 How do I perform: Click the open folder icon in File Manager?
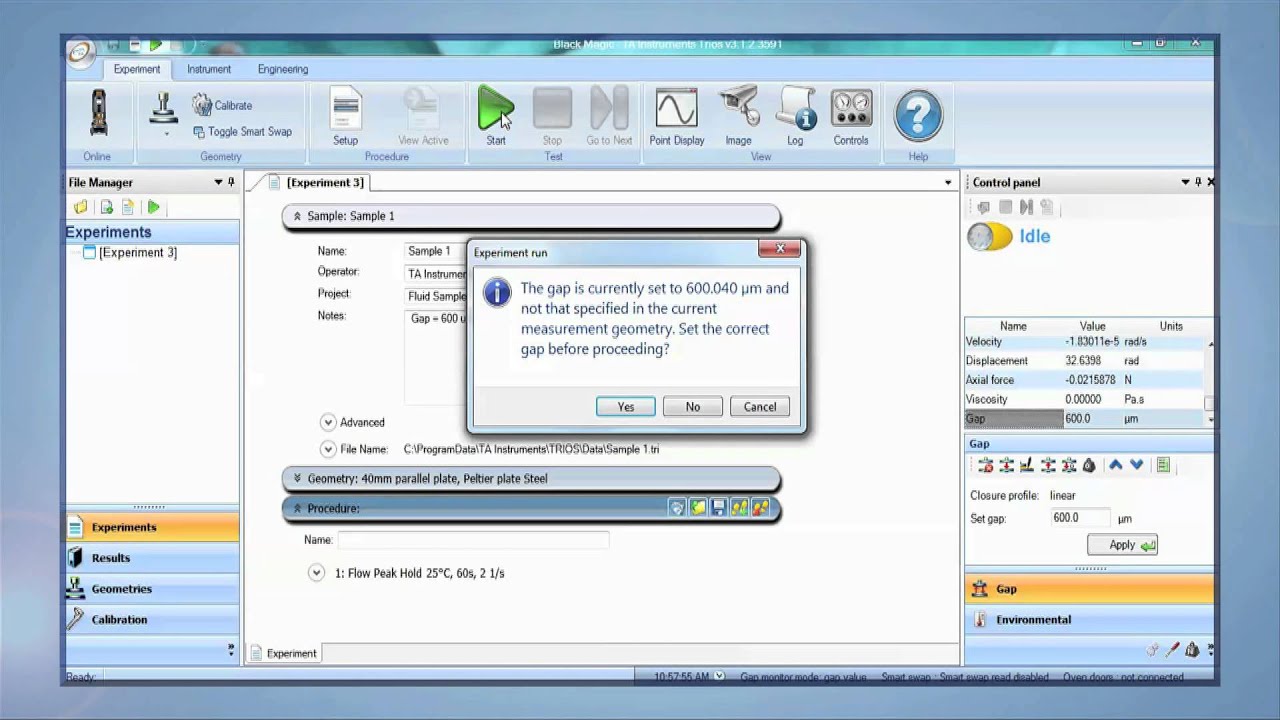[x=81, y=207]
